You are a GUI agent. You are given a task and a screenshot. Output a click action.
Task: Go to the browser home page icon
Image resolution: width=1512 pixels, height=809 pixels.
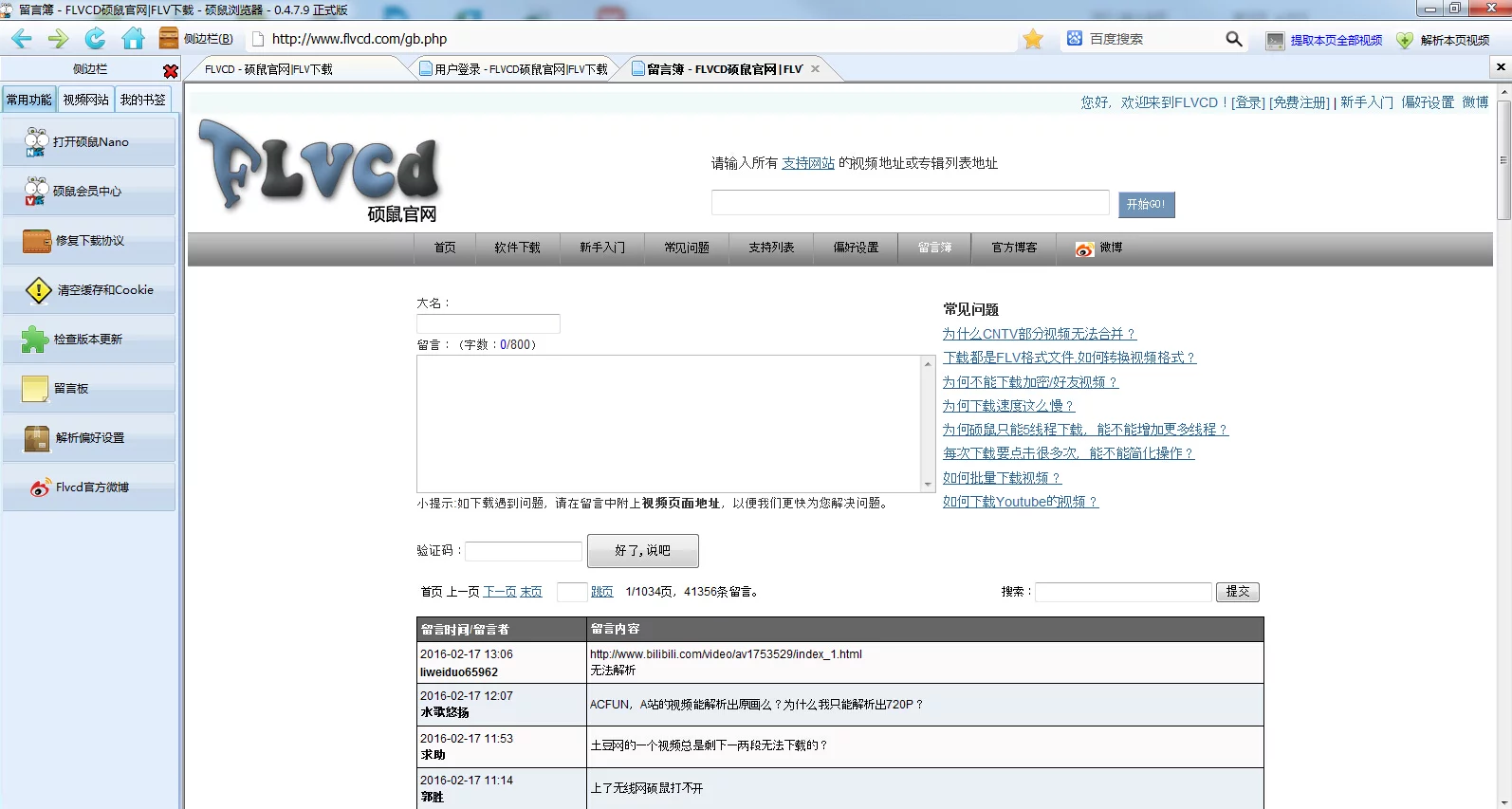coord(134,39)
